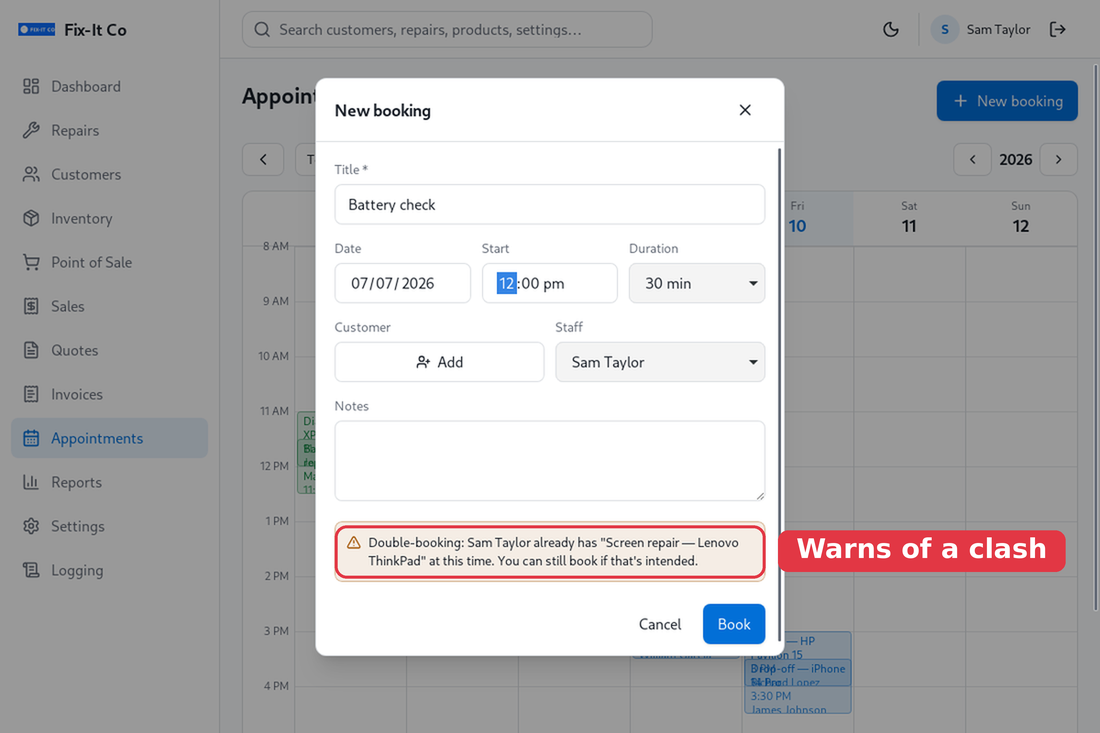Viewport: 1100px width, 733px height.
Task: Click the search box
Action: click(x=447, y=29)
